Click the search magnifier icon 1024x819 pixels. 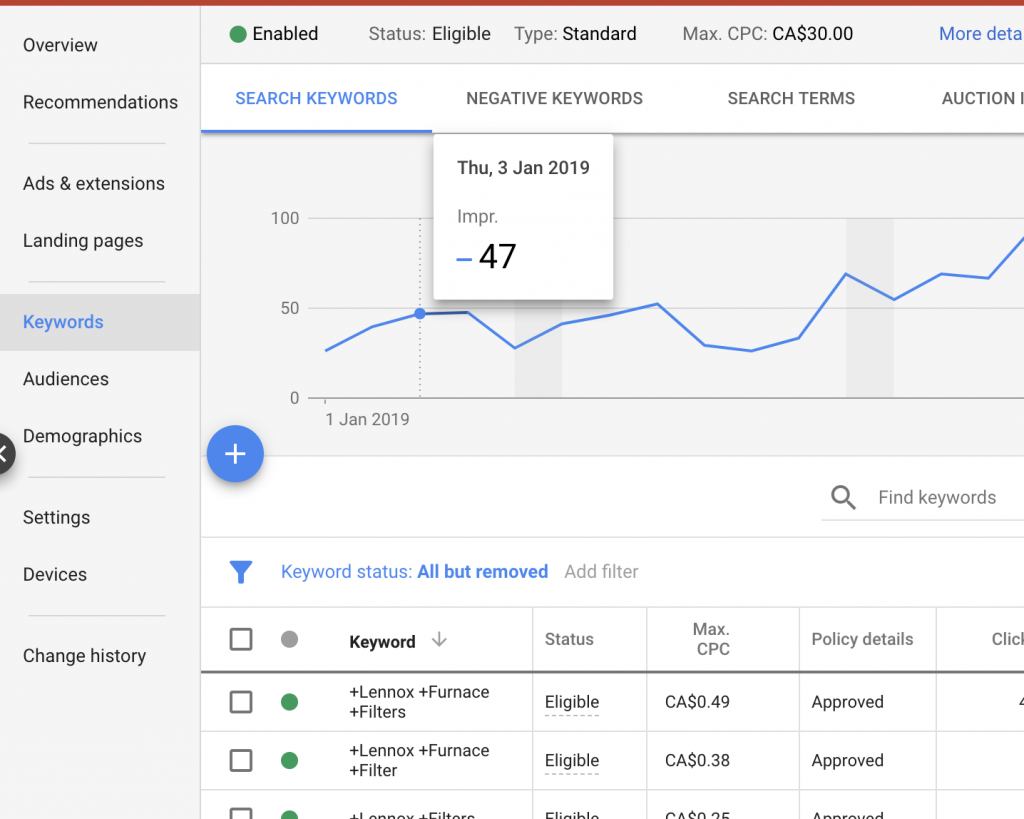(844, 498)
